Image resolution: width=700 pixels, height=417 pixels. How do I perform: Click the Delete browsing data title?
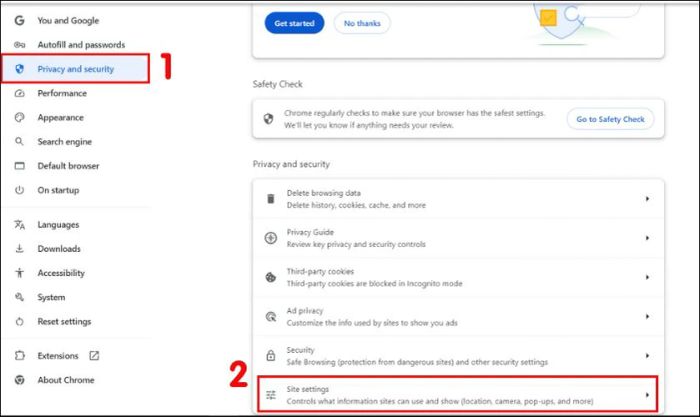(324, 193)
